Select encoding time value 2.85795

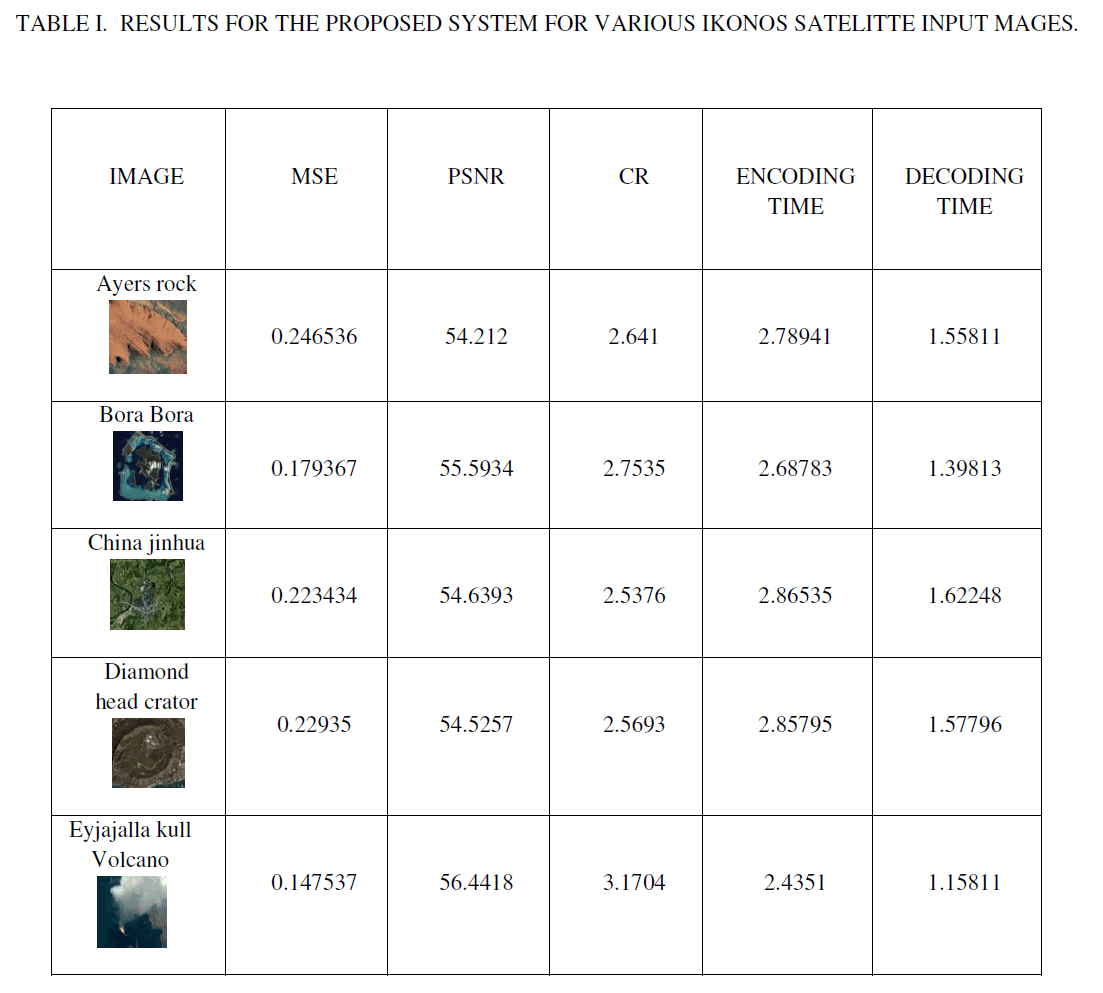(795, 724)
